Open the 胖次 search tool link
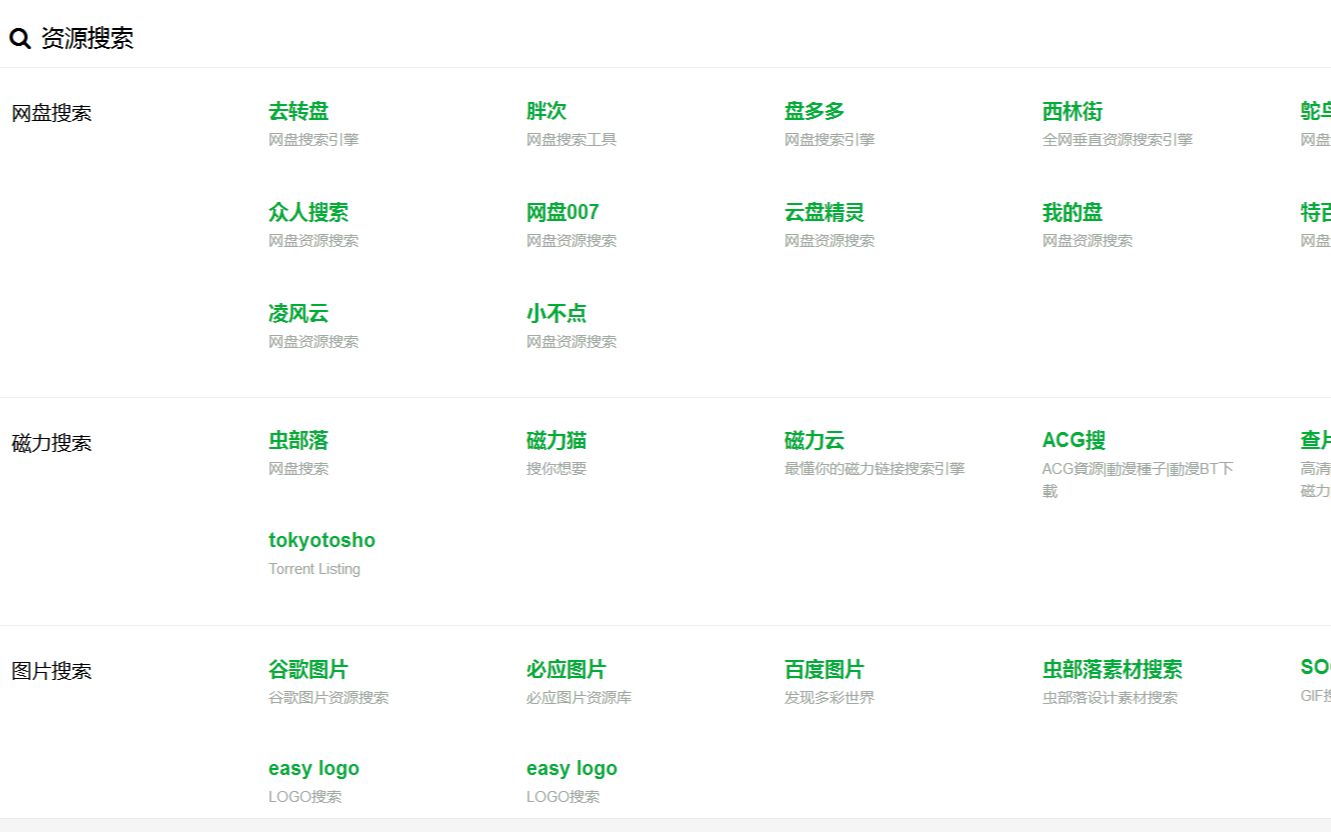 click(546, 111)
